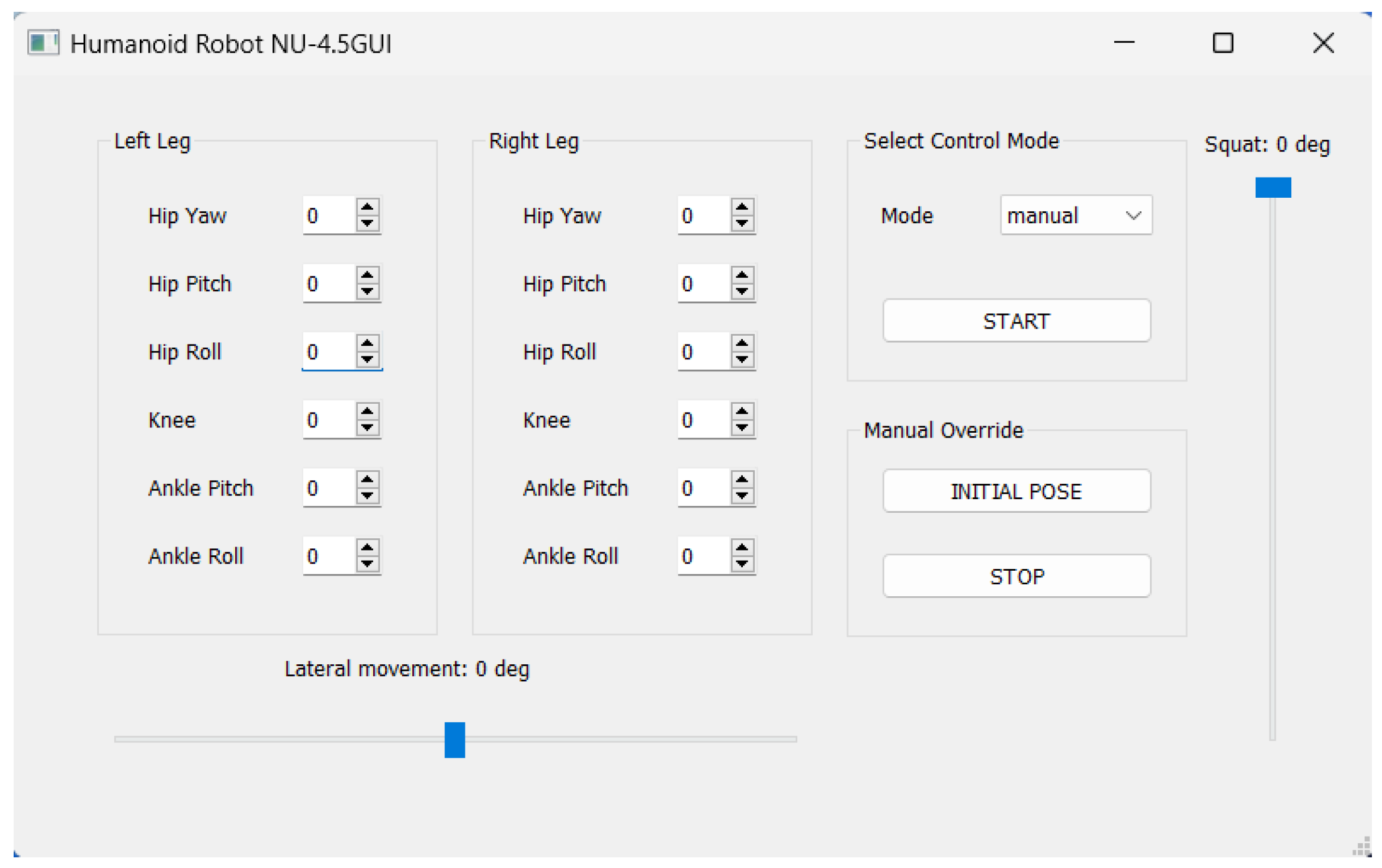This screenshot has height=868, width=1382.
Task: Hit the STOP button
Action: (1016, 576)
